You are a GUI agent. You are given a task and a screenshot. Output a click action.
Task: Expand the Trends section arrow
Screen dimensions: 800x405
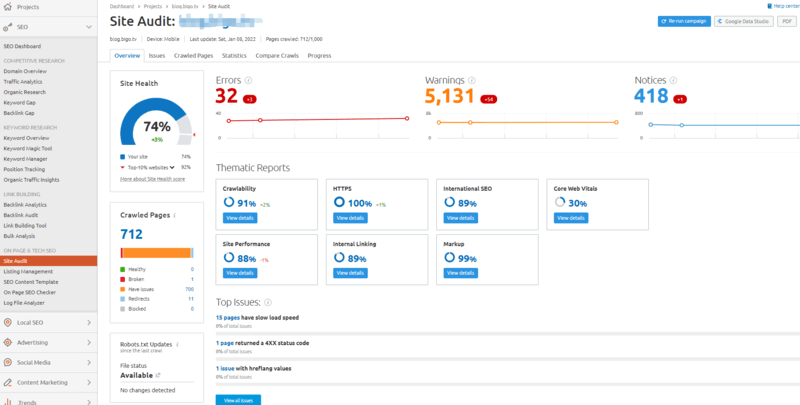coord(89,402)
